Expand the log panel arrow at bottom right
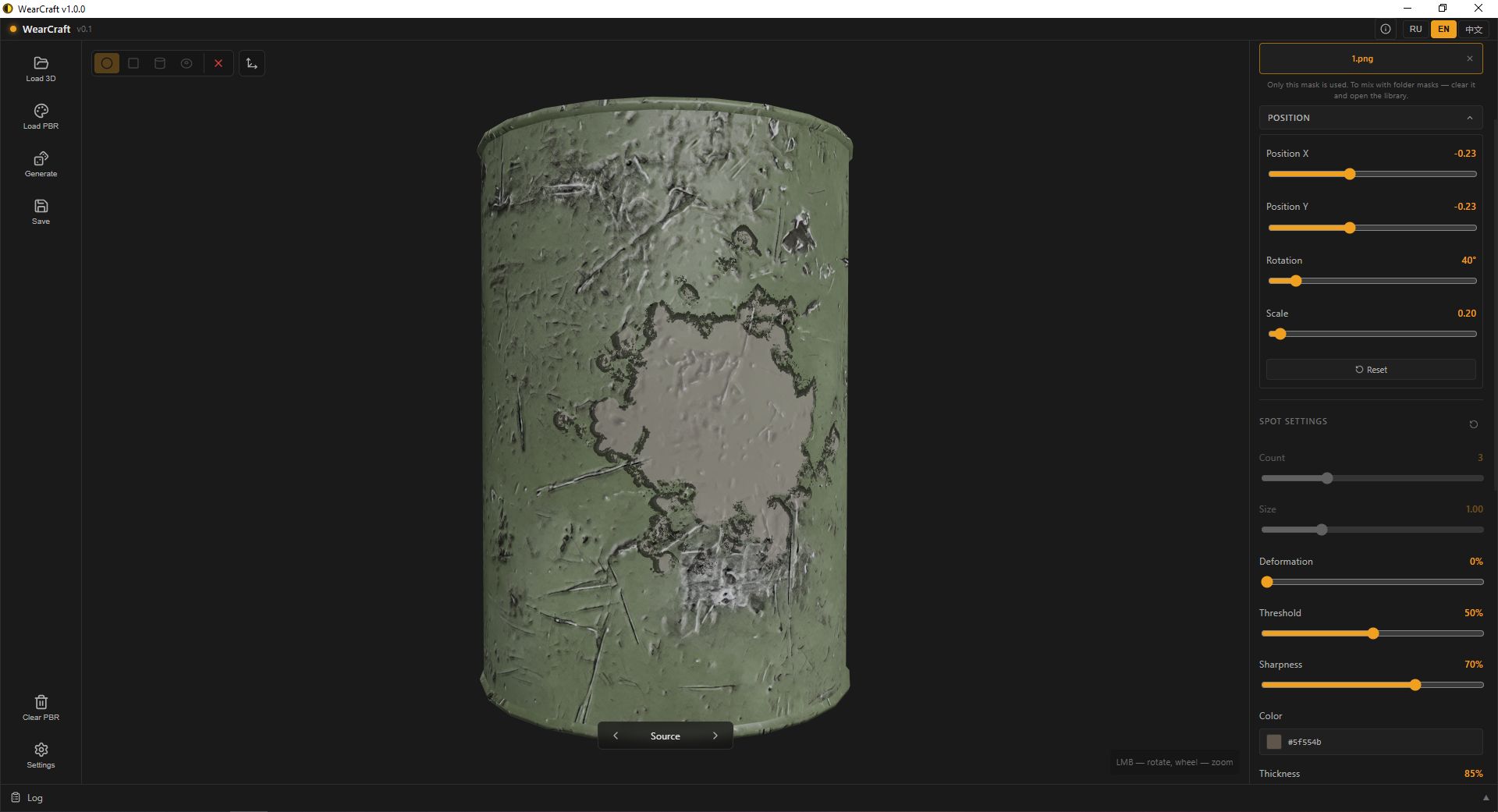This screenshot has height=812, width=1498. coord(1486,798)
